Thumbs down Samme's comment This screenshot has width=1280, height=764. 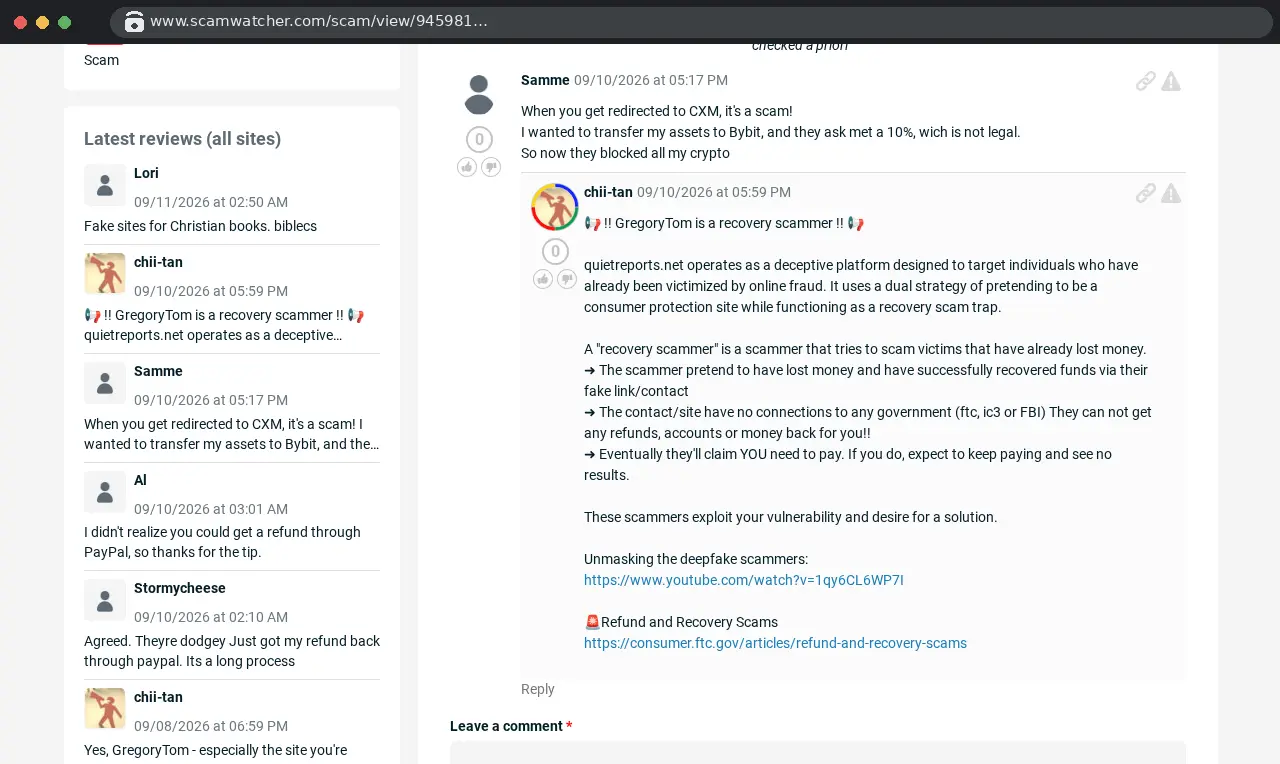491,167
